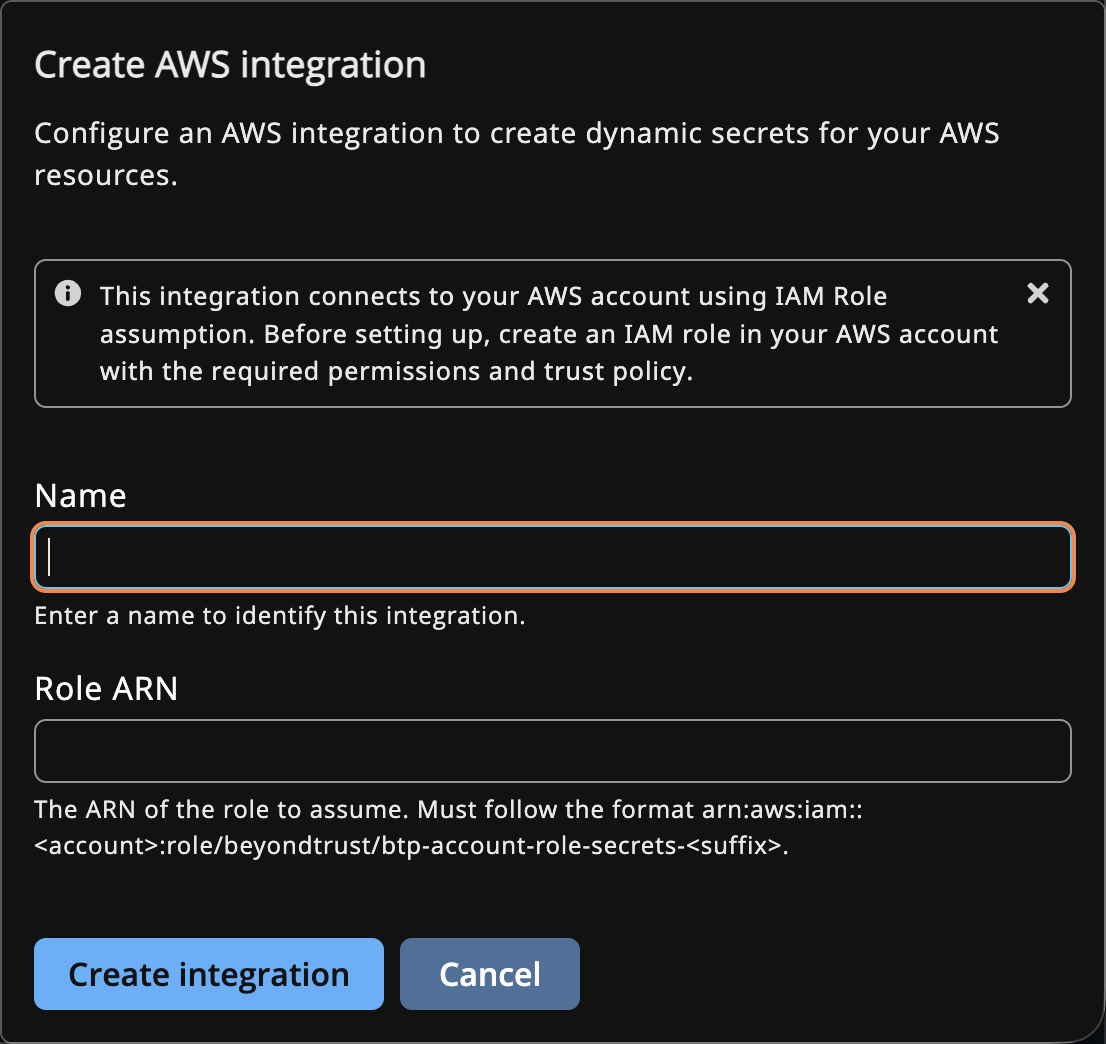Cancel the AWS integration dialog

tap(490, 973)
